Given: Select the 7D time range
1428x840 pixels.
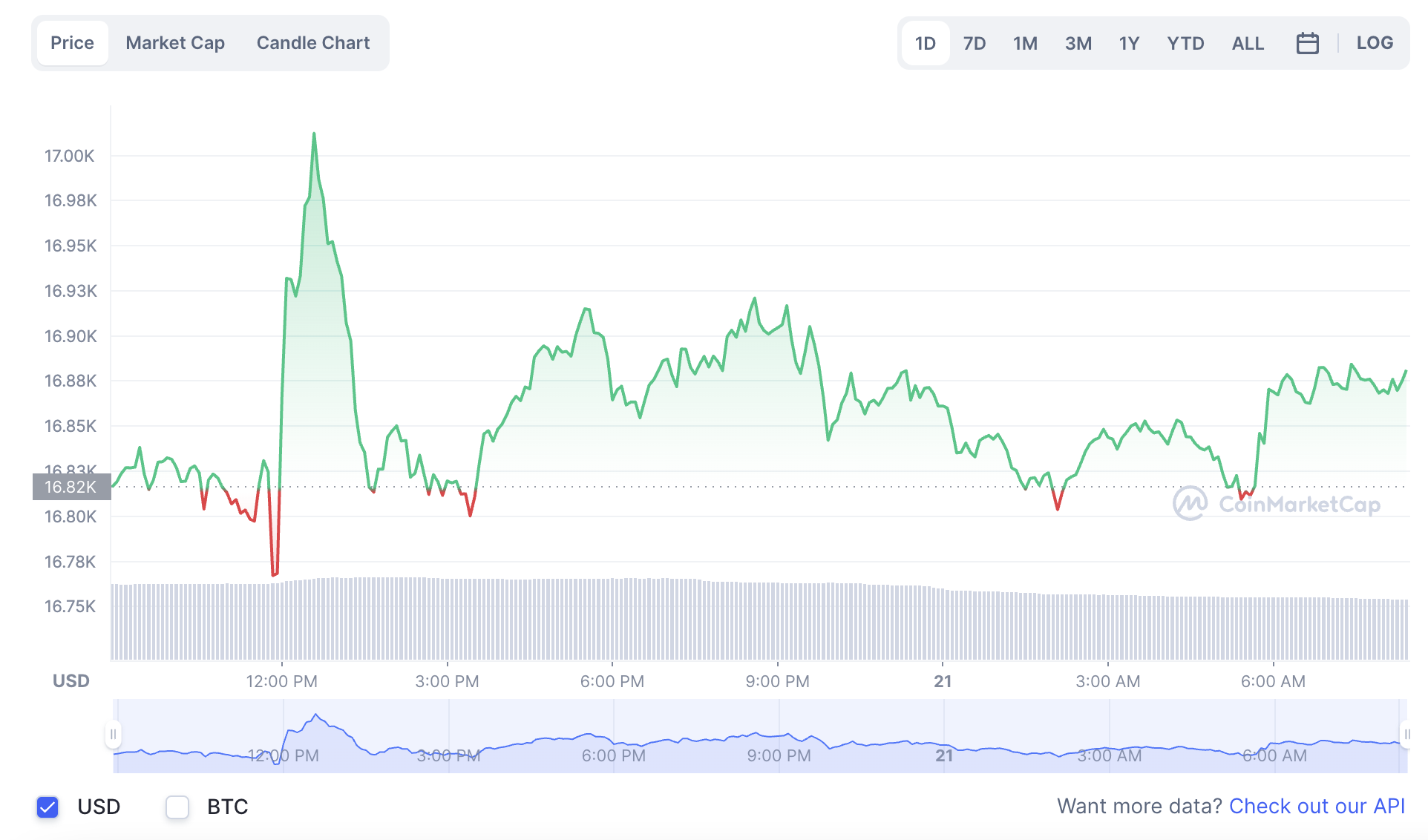Looking at the screenshot, I should pyautogui.click(x=974, y=43).
